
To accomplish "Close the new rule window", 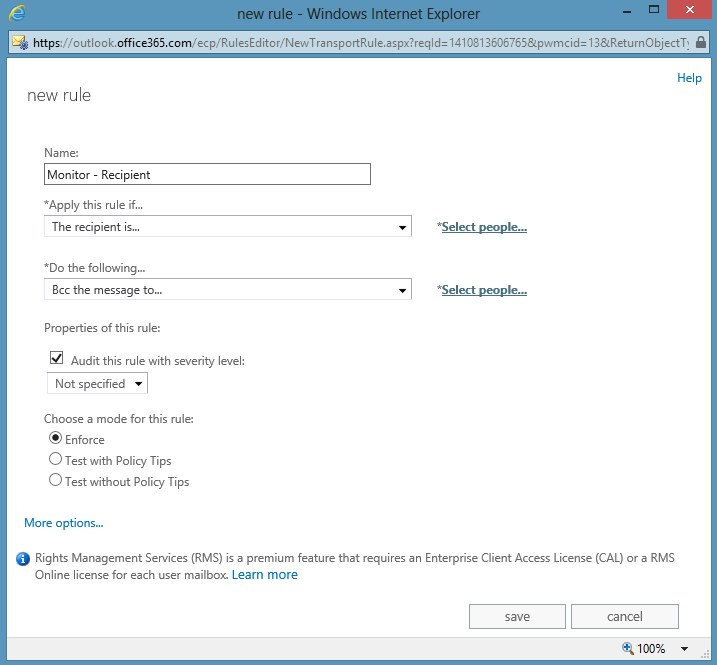I will click(690, 10).
